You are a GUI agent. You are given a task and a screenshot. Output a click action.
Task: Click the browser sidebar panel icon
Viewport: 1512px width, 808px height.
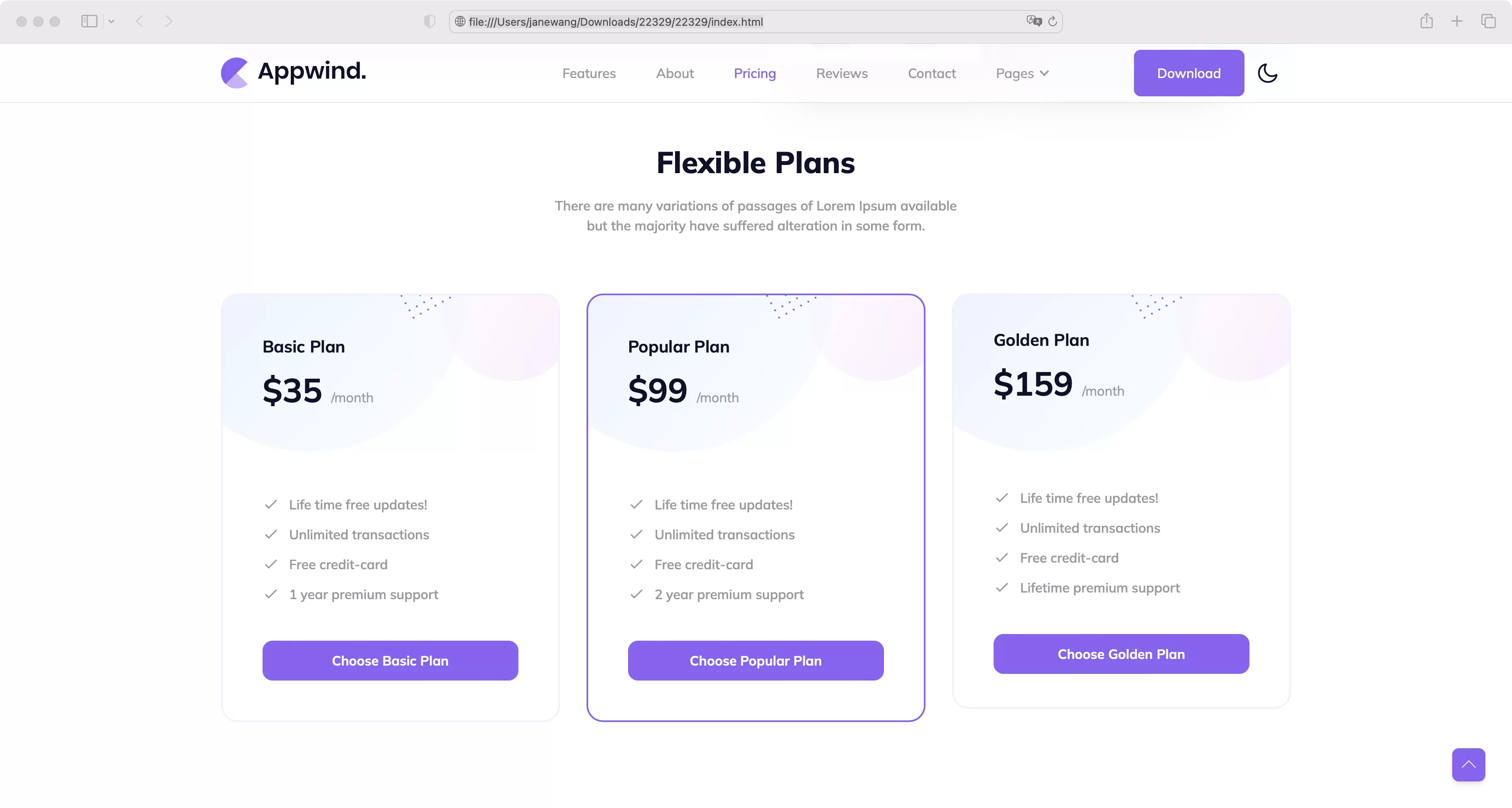(90, 21)
